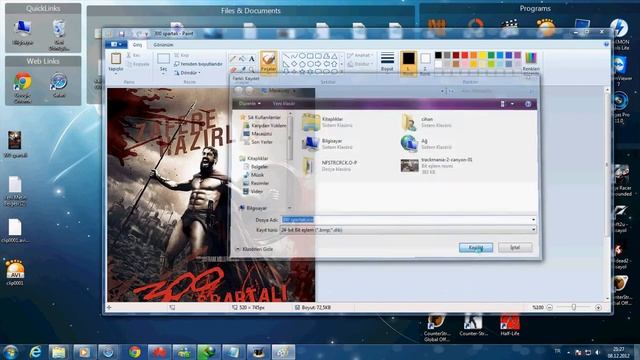The image size is (640, 360).
Task: Select the Renk 1 foreground color box
Action: point(408,62)
